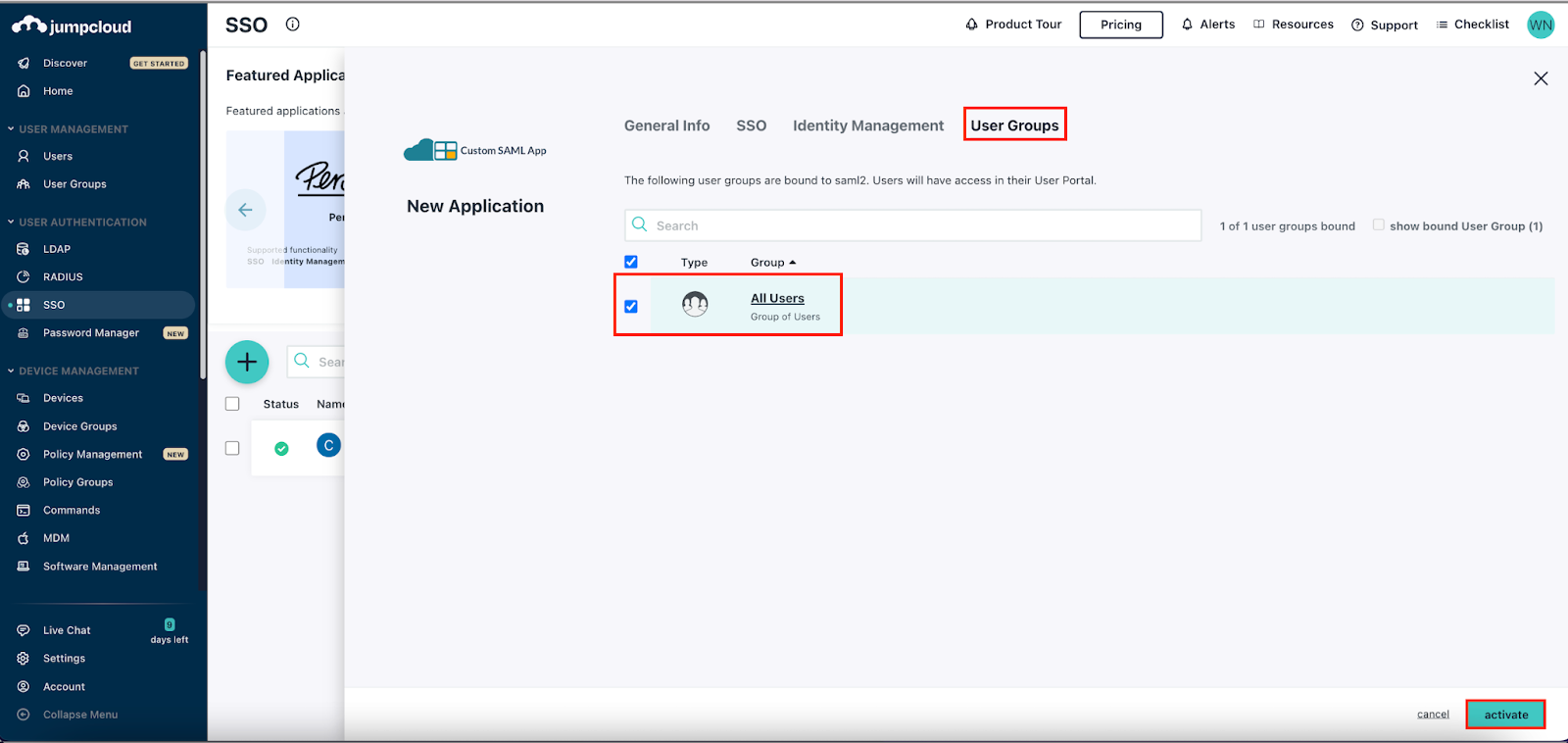This screenshot has height=743, width=1568.
Task: Open Software Management
Action: 100,567
